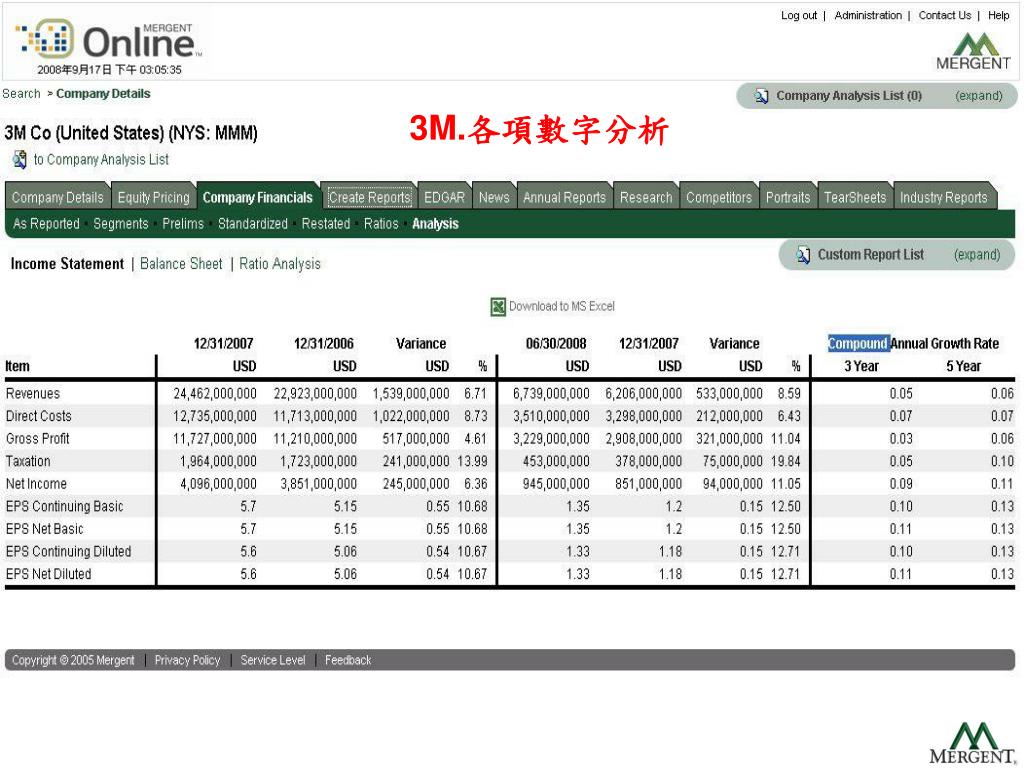The image size is (1024, 768).
Task: Click the Taxation row label
Action: click(x=28, y=461)
